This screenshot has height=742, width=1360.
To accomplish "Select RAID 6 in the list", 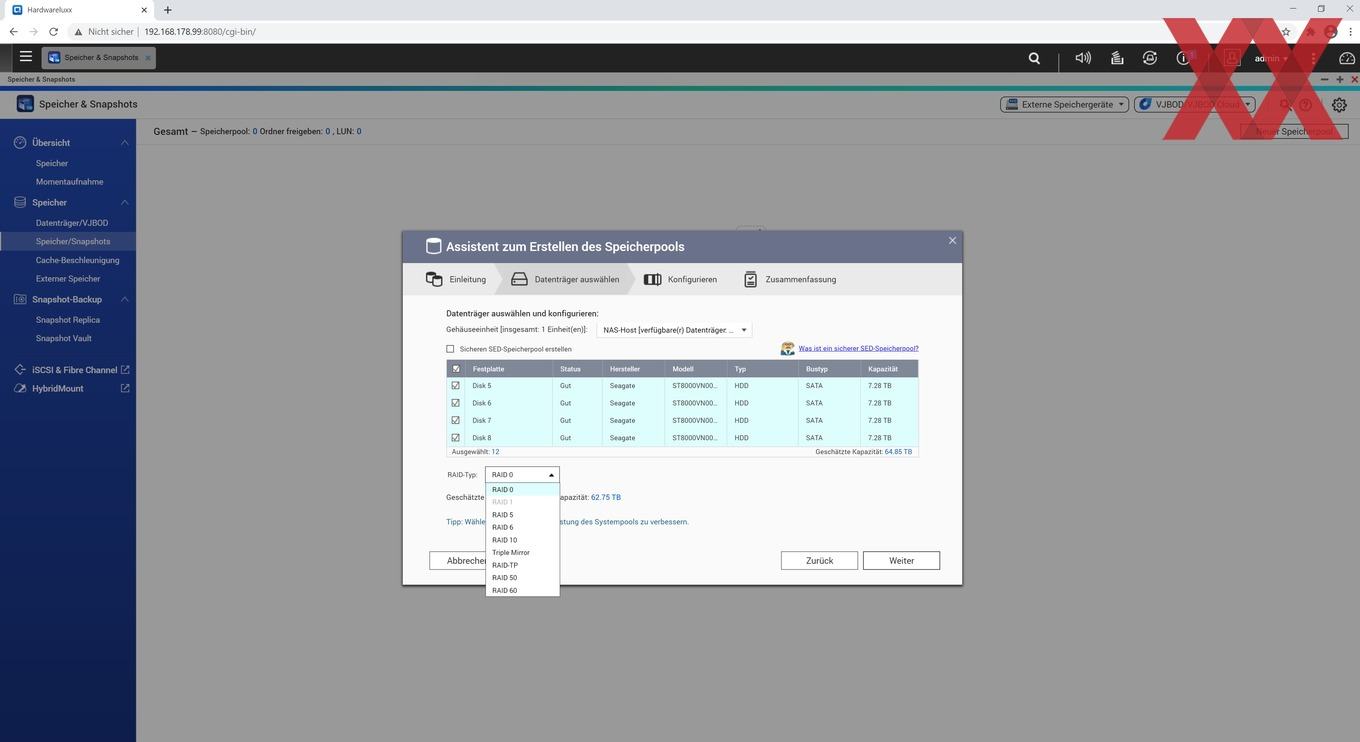I will 522,527.
